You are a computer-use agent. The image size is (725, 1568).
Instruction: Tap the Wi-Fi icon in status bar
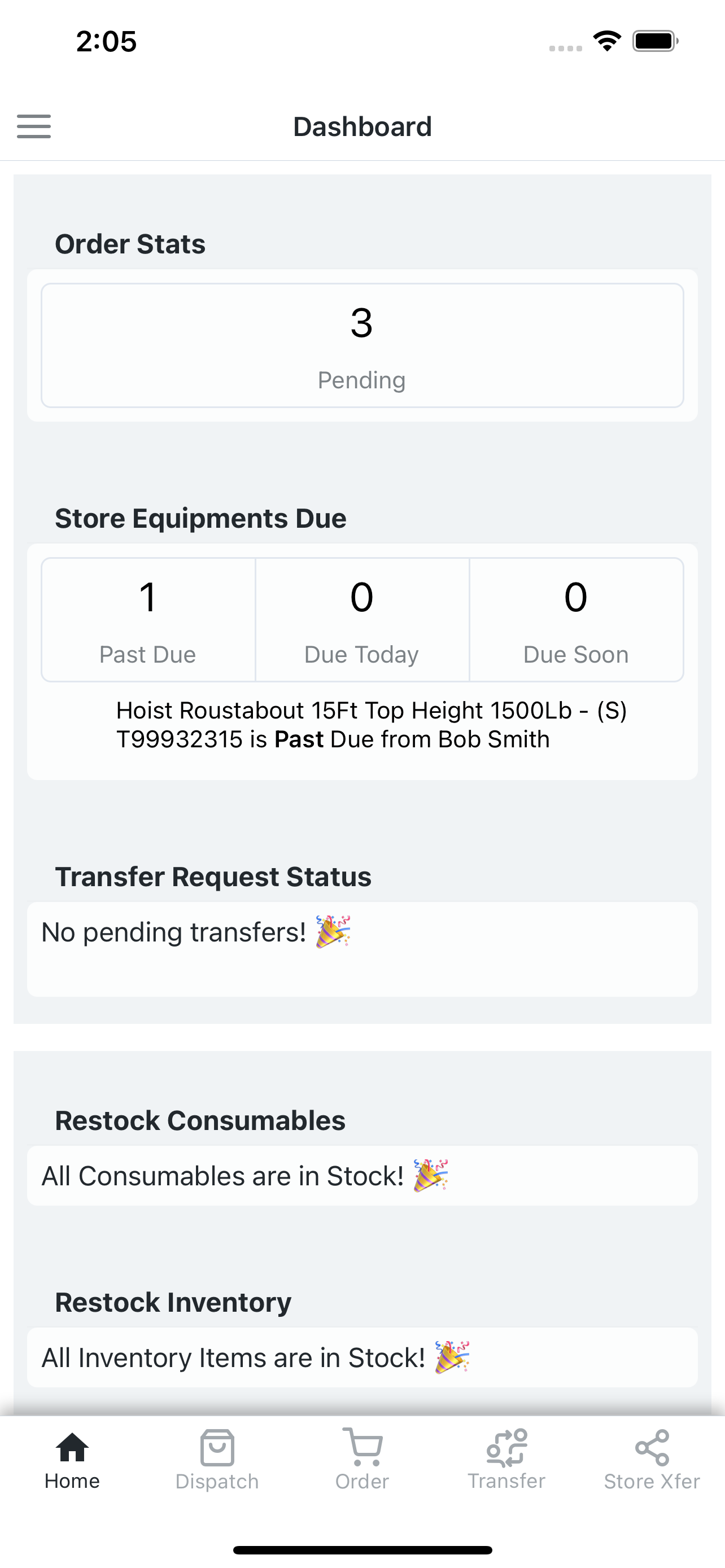tap(606, 40)
